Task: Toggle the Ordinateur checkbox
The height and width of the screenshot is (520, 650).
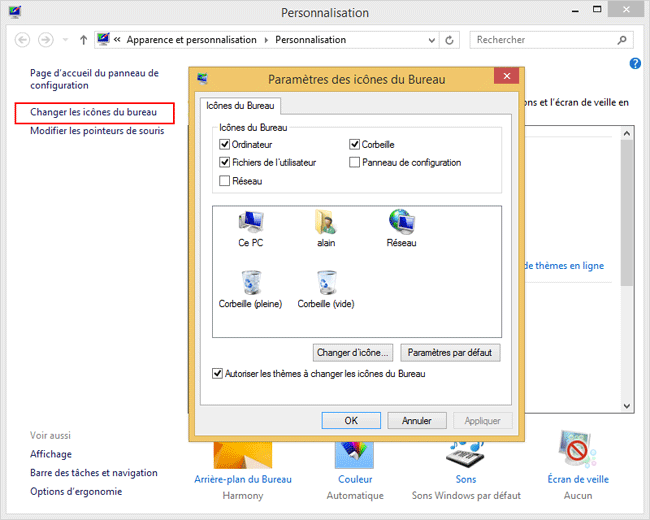Action: point(224,144)
